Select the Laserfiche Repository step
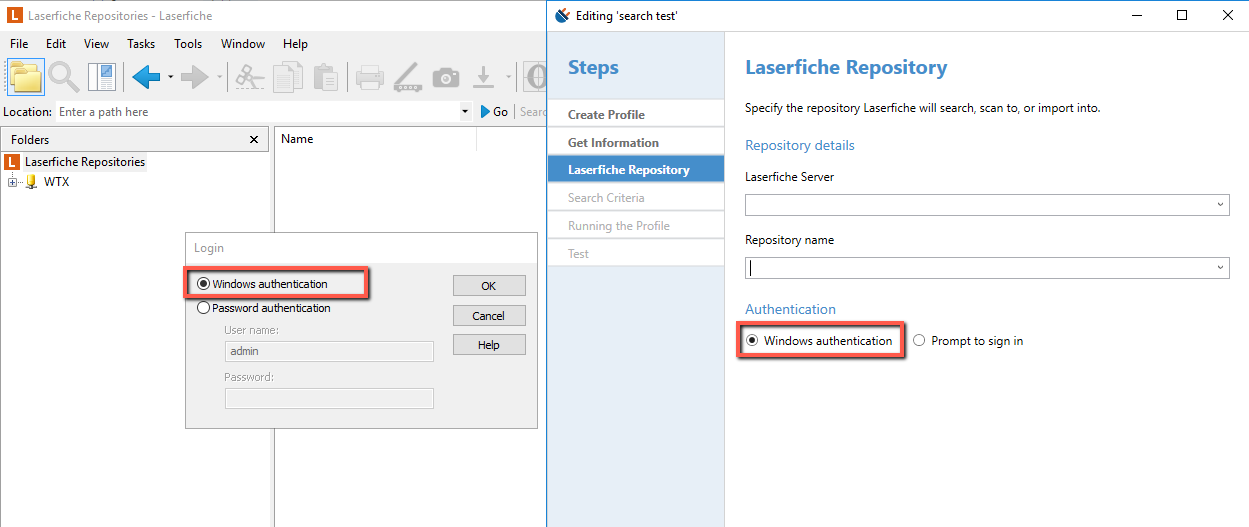The height and width of the screenshot is (527, 1249). tap(636, 169)
